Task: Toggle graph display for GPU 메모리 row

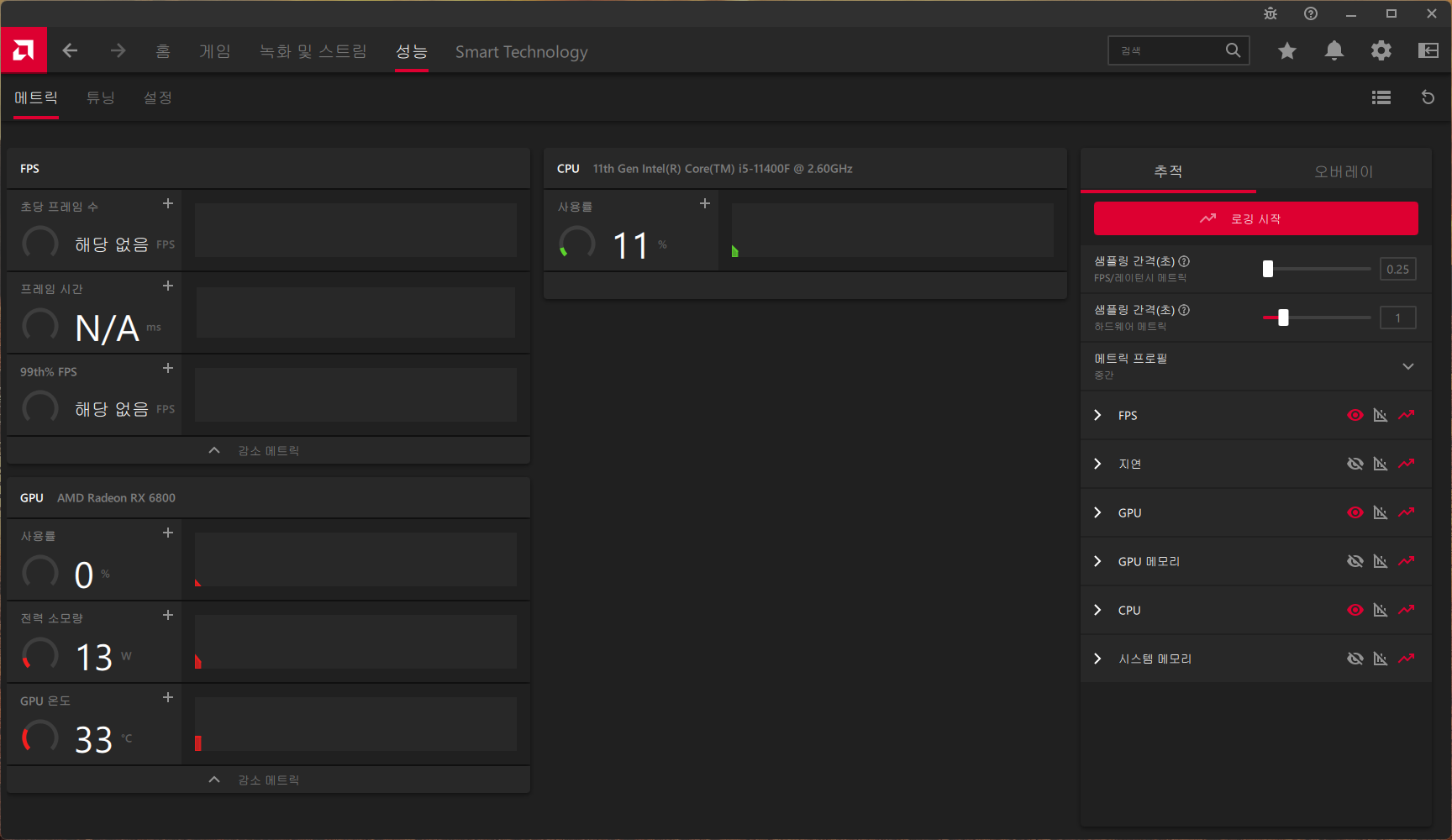Action: coord(1381,561)
